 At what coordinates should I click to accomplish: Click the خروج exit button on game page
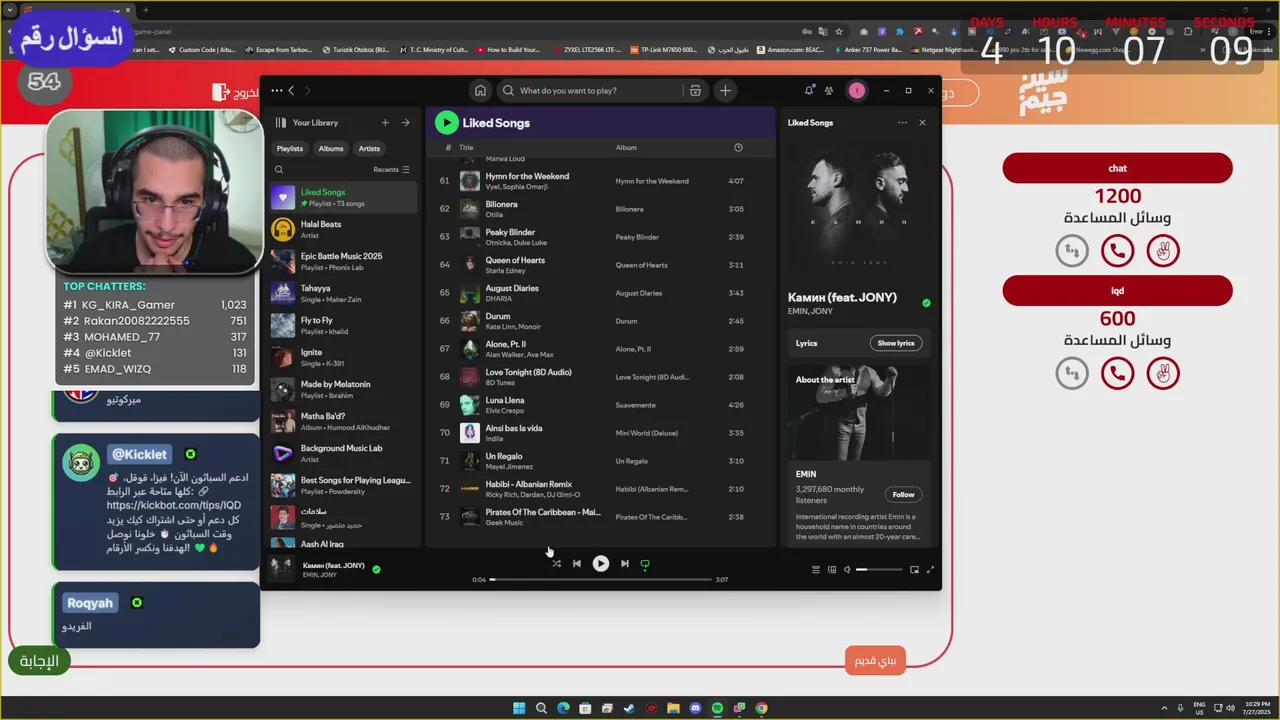click(236, 93)
